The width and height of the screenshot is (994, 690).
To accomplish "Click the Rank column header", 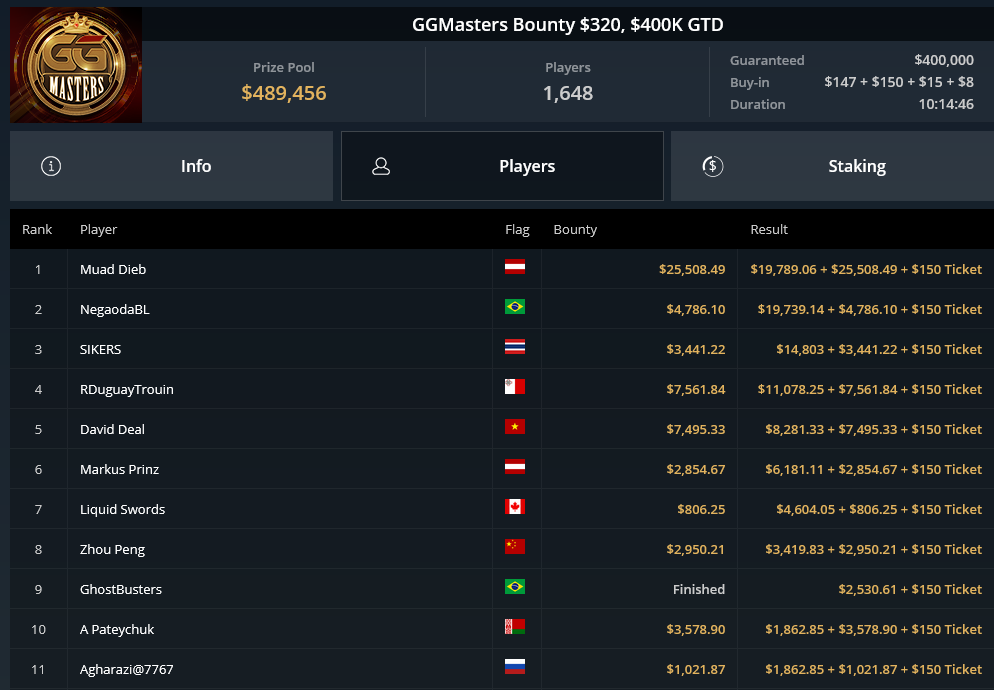I will pos(37,229).
